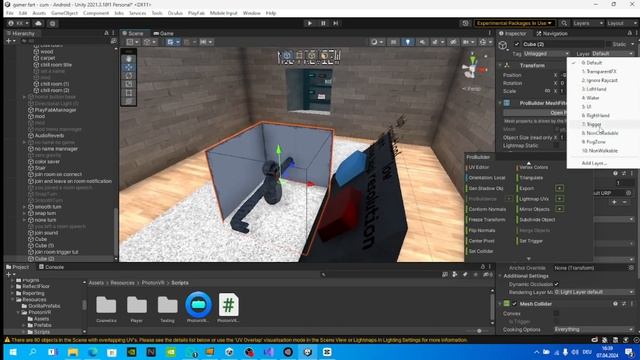Switch to the Game tab
Viewport: 640px width, 360px height.
tap(164, 33)
